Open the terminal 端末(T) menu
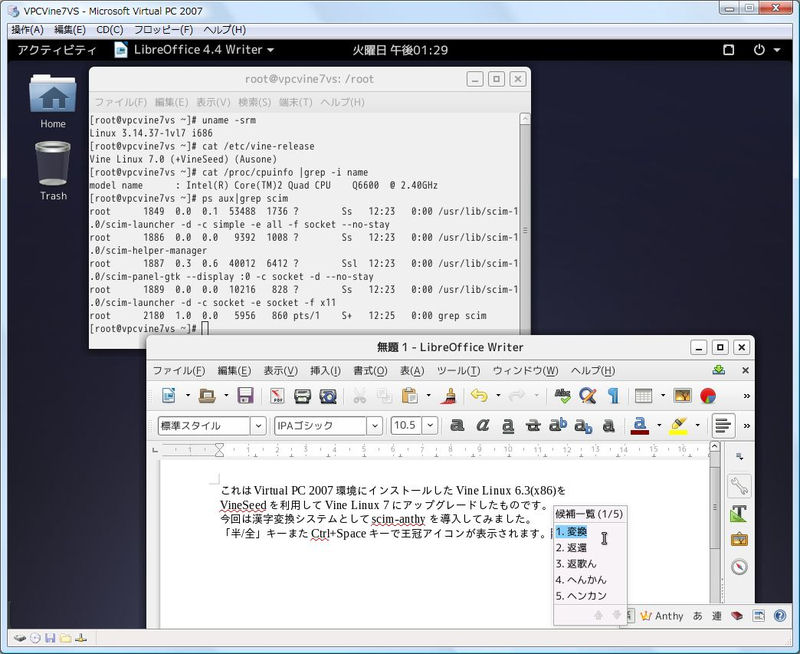The height and width of the screenshot is (654, 800). click(x=295, y=102)
